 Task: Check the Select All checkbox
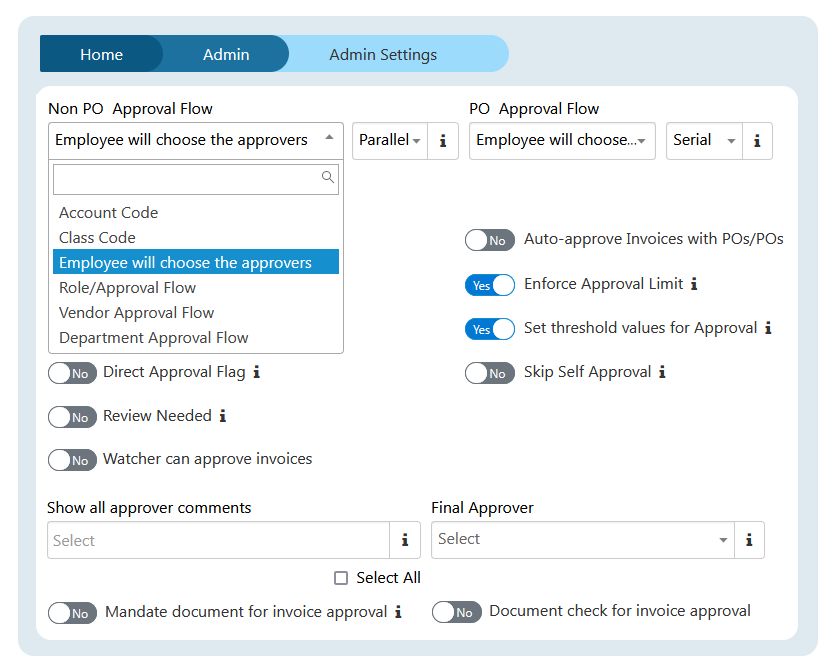341,578
